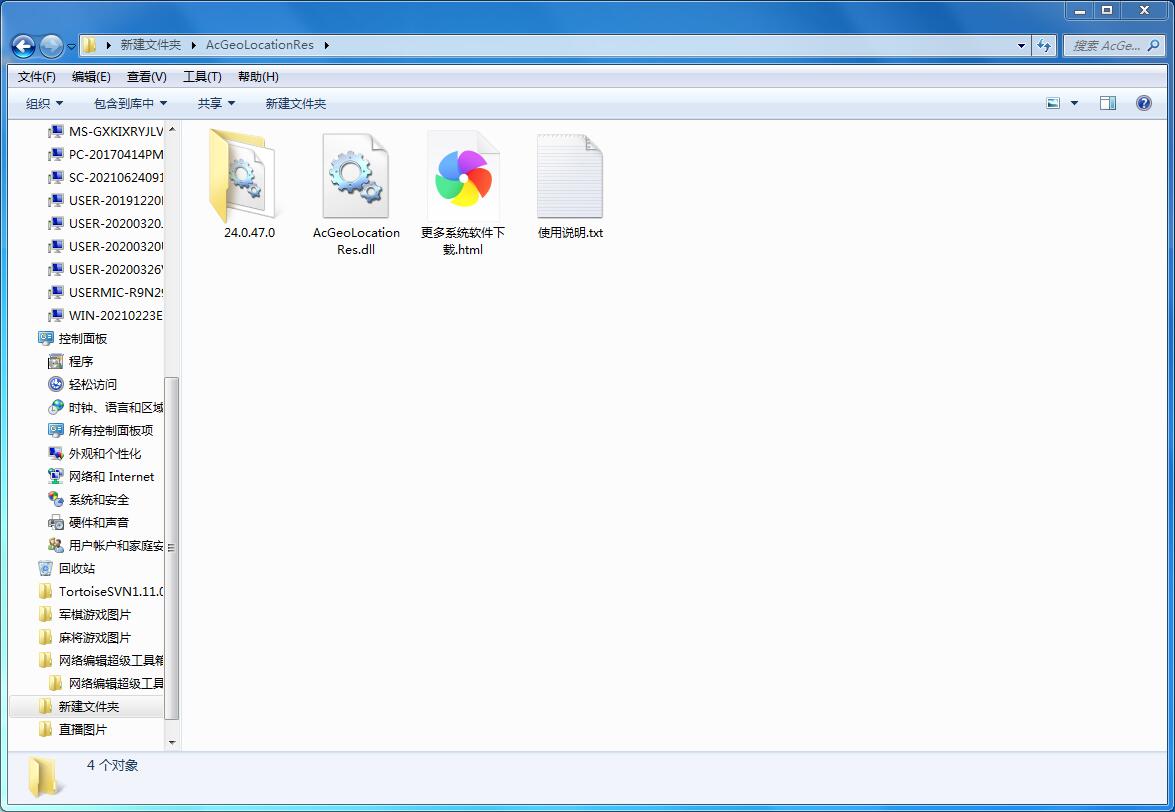Go forward with the Forward arrow button
Viewport: 1175px width, 812px height.
point(51,46)
